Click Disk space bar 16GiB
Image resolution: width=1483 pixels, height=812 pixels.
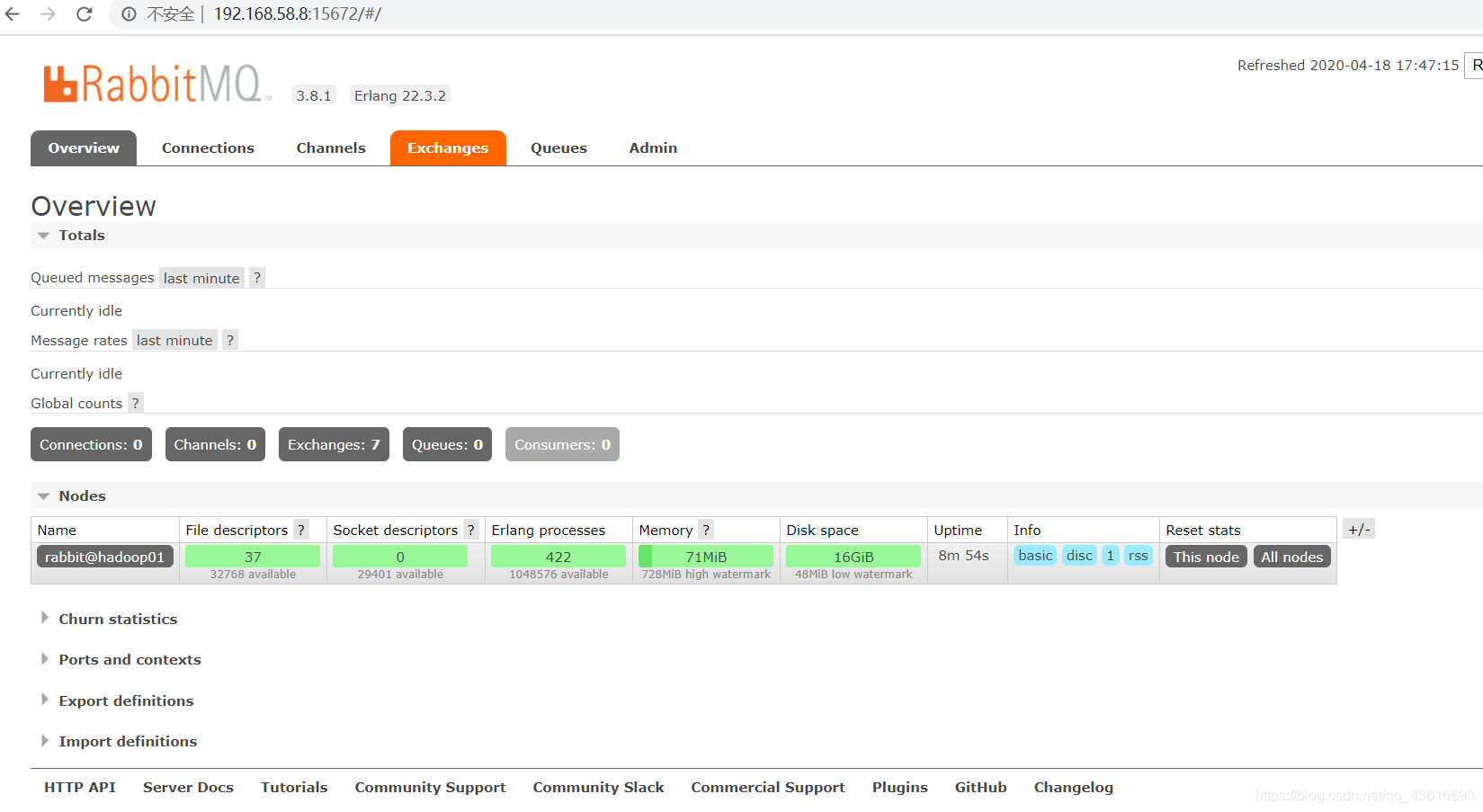point(853,557)
